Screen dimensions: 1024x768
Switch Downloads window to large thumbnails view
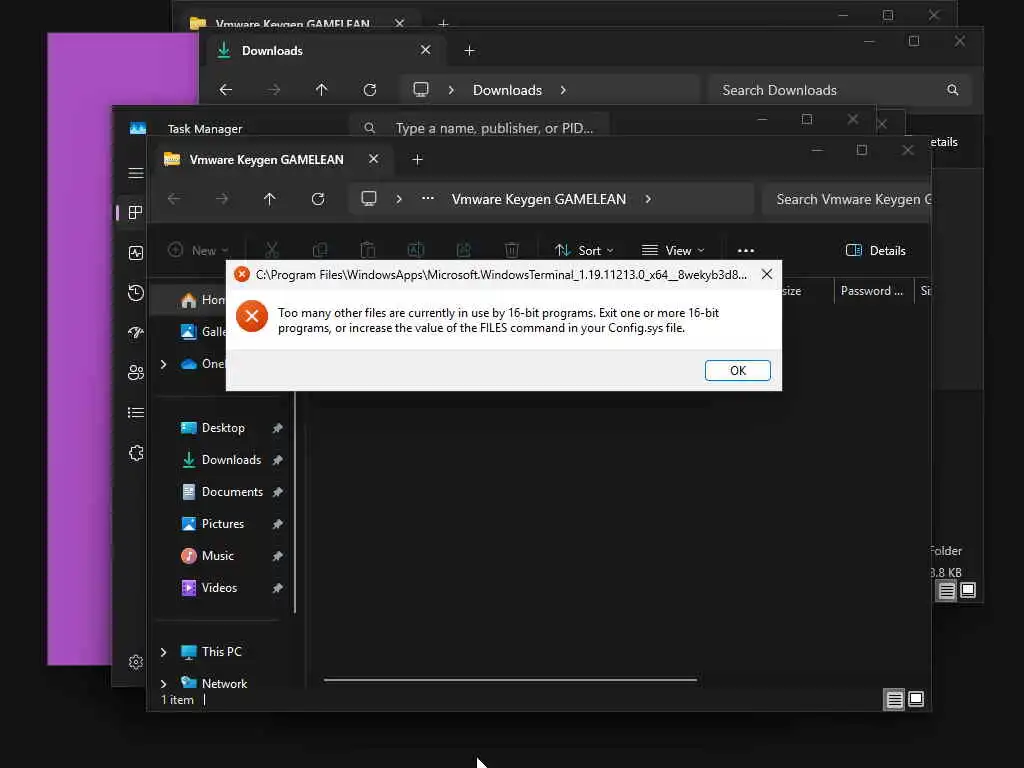point(968,590)
